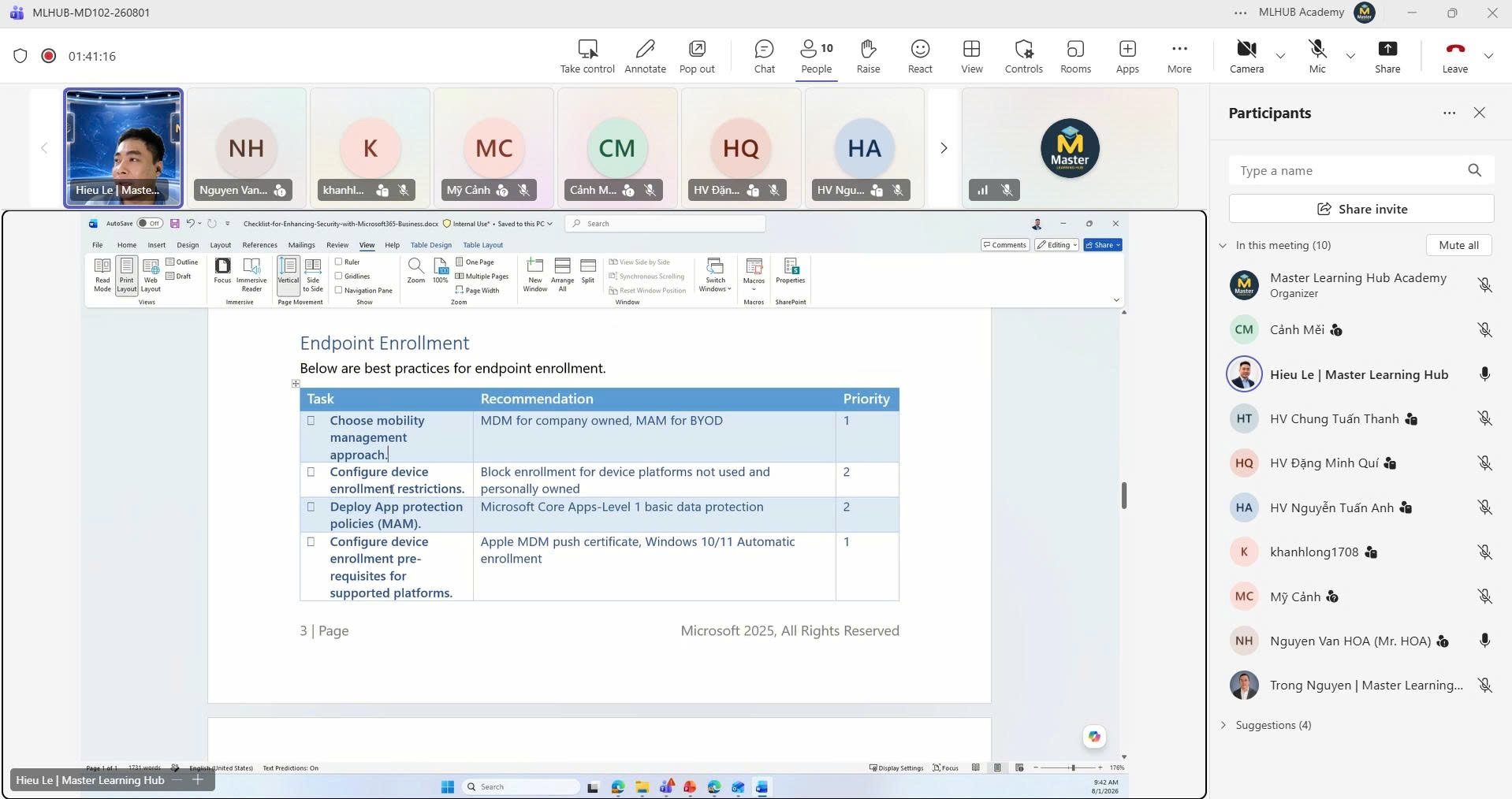Image resolution: width=1512 pixels, height=799 pixels.
Task: Open More actions in meeting toolbar
Action: pos(1179,56)
